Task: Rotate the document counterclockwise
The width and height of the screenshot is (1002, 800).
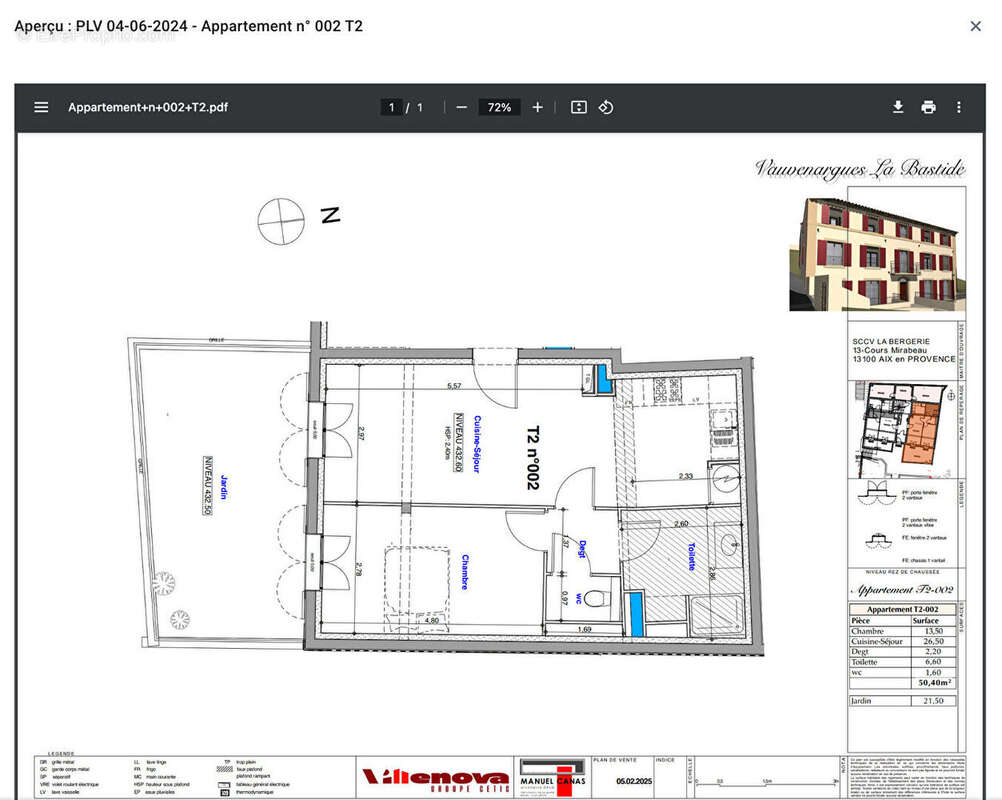Action: [606, 107]
